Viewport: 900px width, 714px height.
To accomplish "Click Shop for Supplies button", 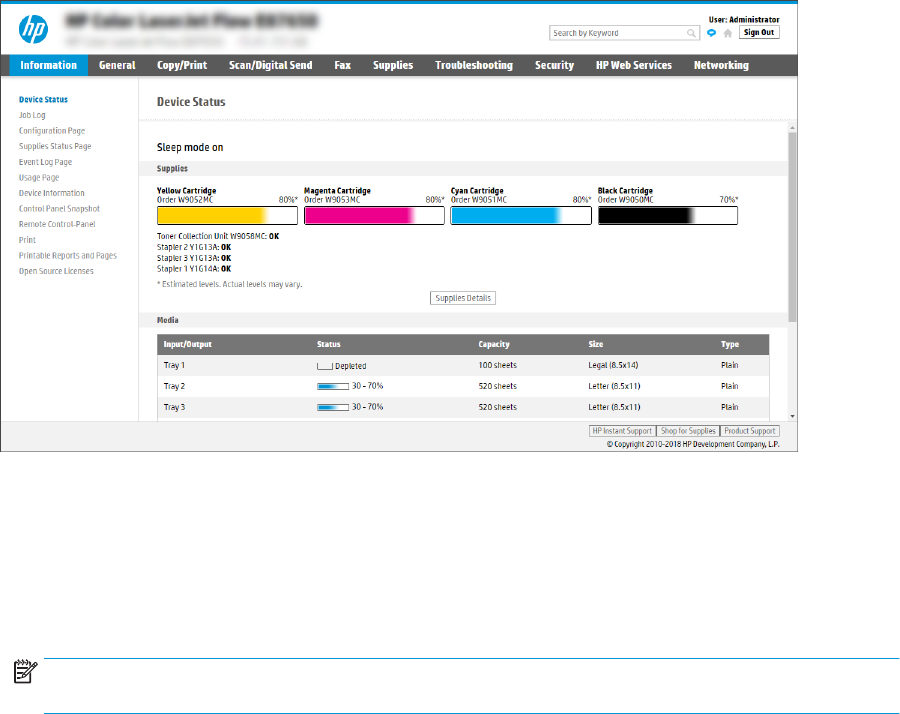I will [x=688, y=431].
